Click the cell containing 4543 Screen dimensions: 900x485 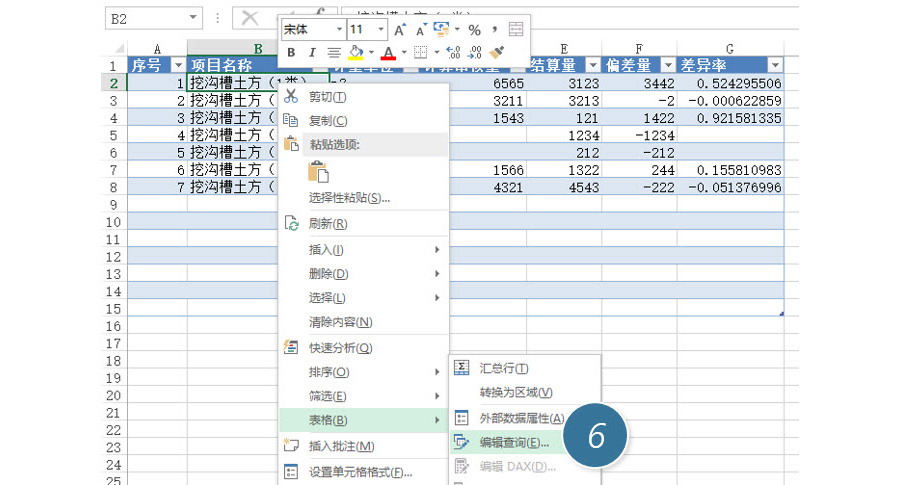(564, 187)
